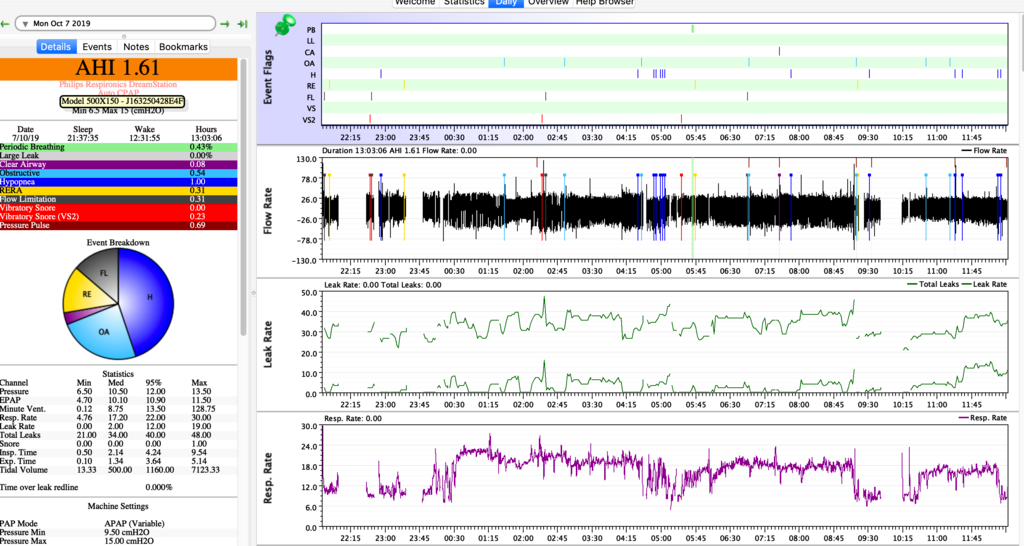Click the Clear Airway event row
The width and height of the screenshot is (1024, 546).
tap(118, 165)
